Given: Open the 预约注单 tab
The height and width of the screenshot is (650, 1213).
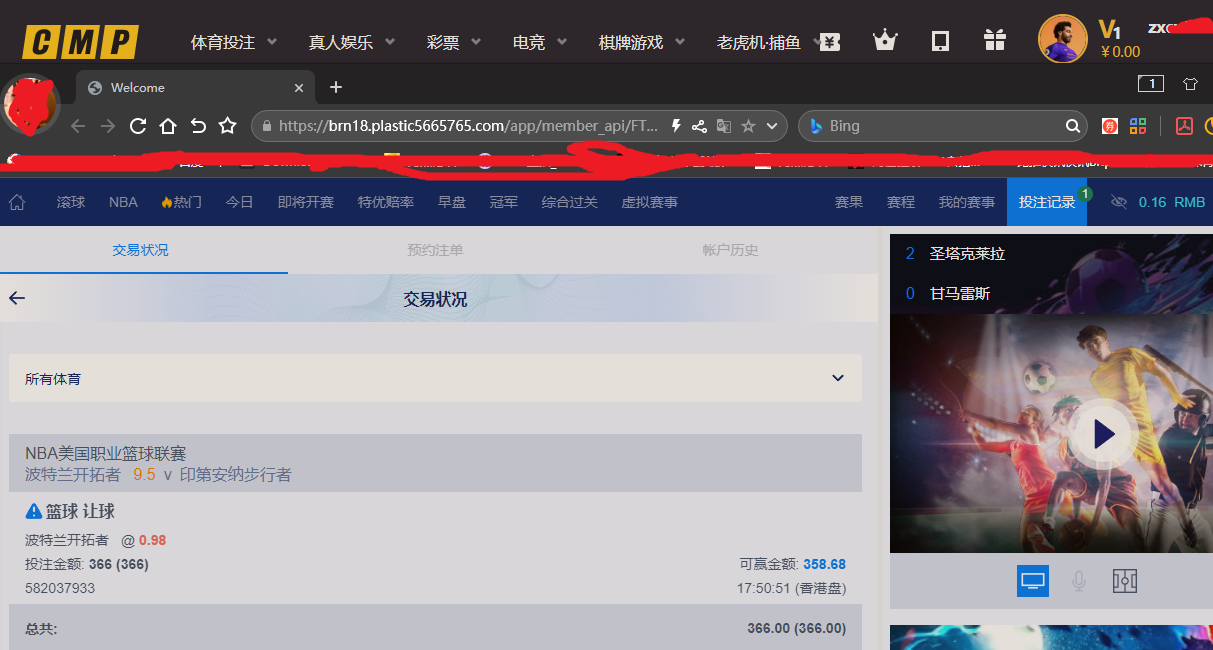Looking at the screenshot, I should click(435, 250).
